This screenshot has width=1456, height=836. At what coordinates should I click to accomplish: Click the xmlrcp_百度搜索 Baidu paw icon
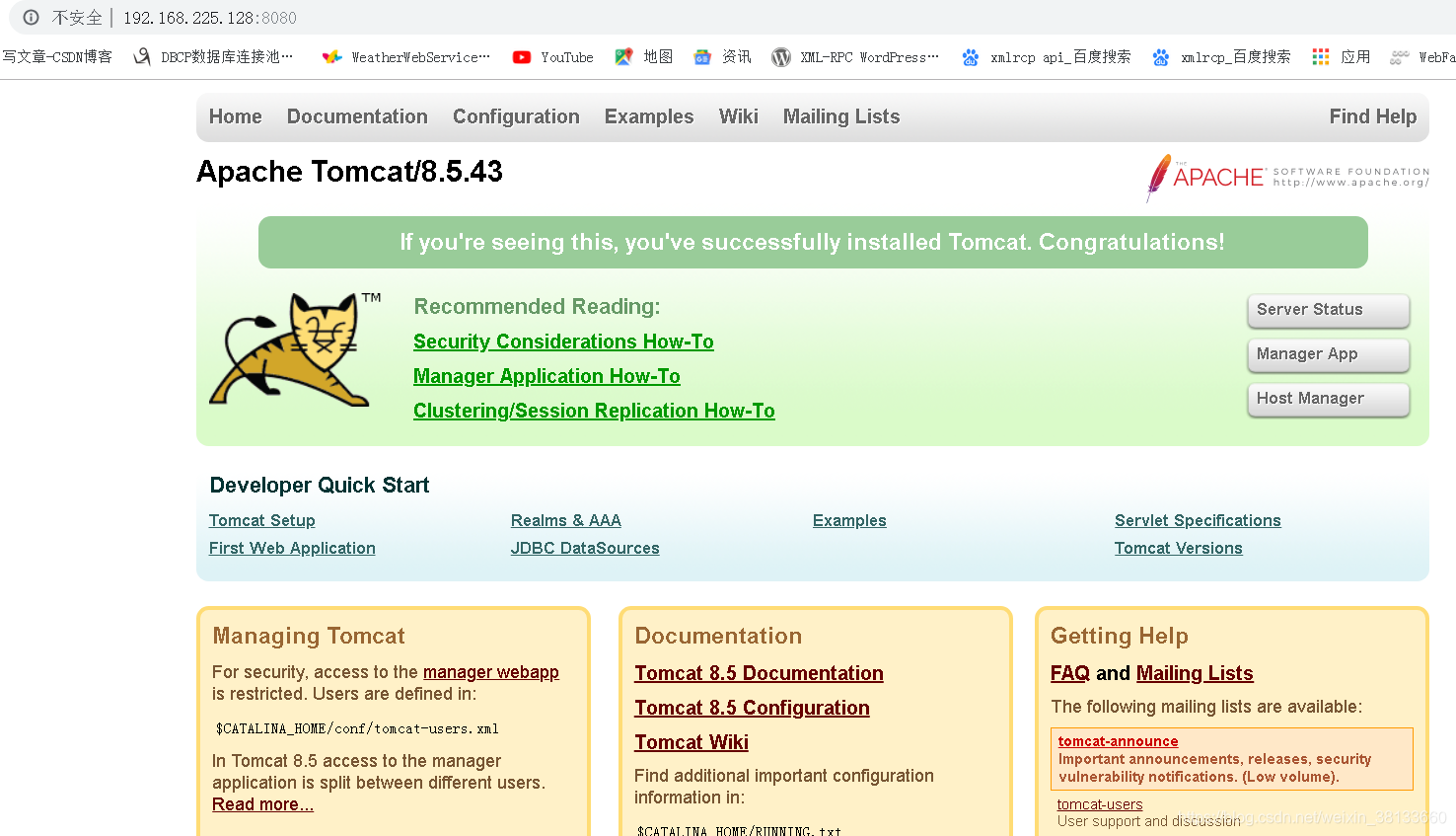1161,57
